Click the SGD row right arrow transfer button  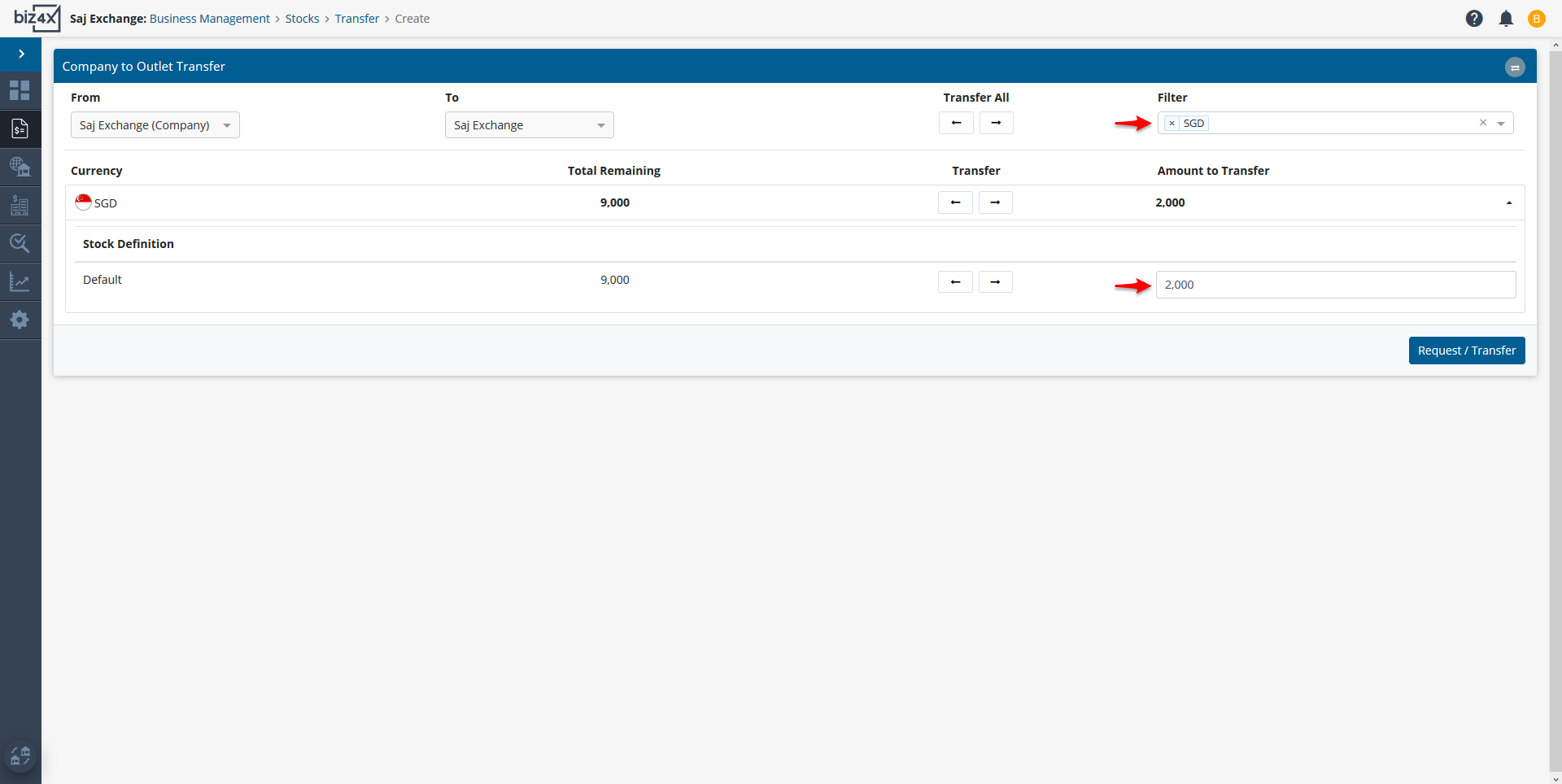pos(995,203)
